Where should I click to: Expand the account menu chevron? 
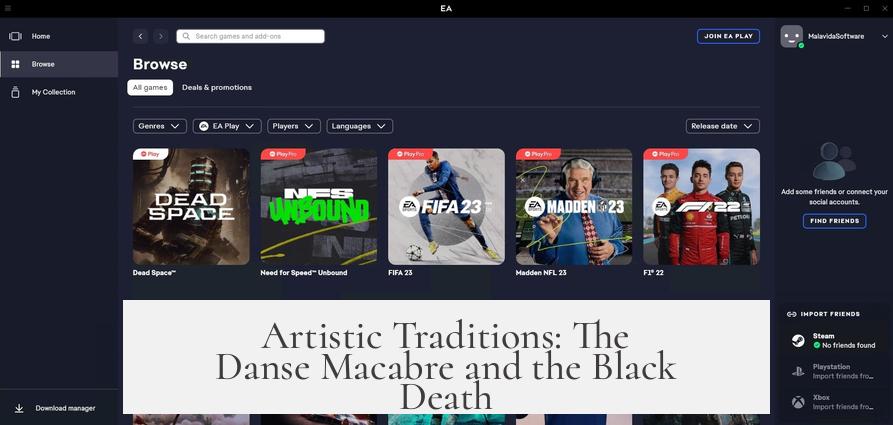pyautogui.click(x=884, y=36)
